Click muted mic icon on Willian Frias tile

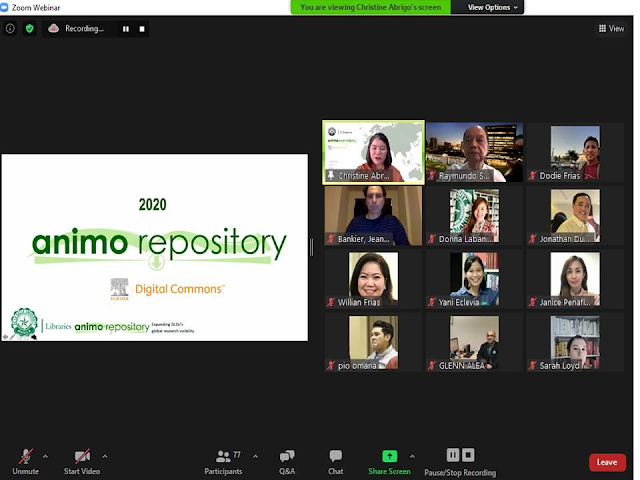pyautogui.click(x=331, y=302)
